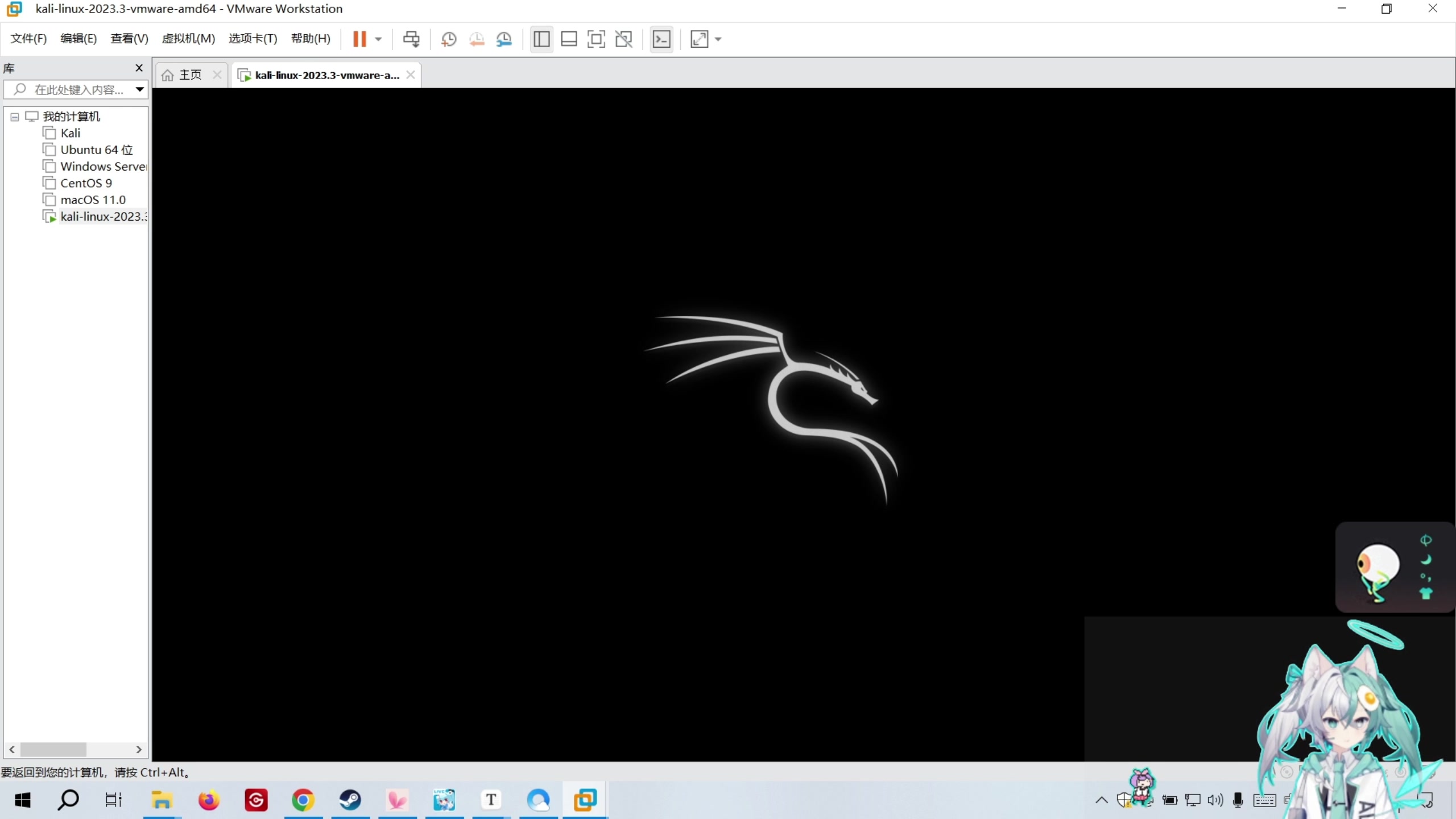Open the network tray icon
The height and width of the screenshot is (819, 1456).
(1193, 800)
